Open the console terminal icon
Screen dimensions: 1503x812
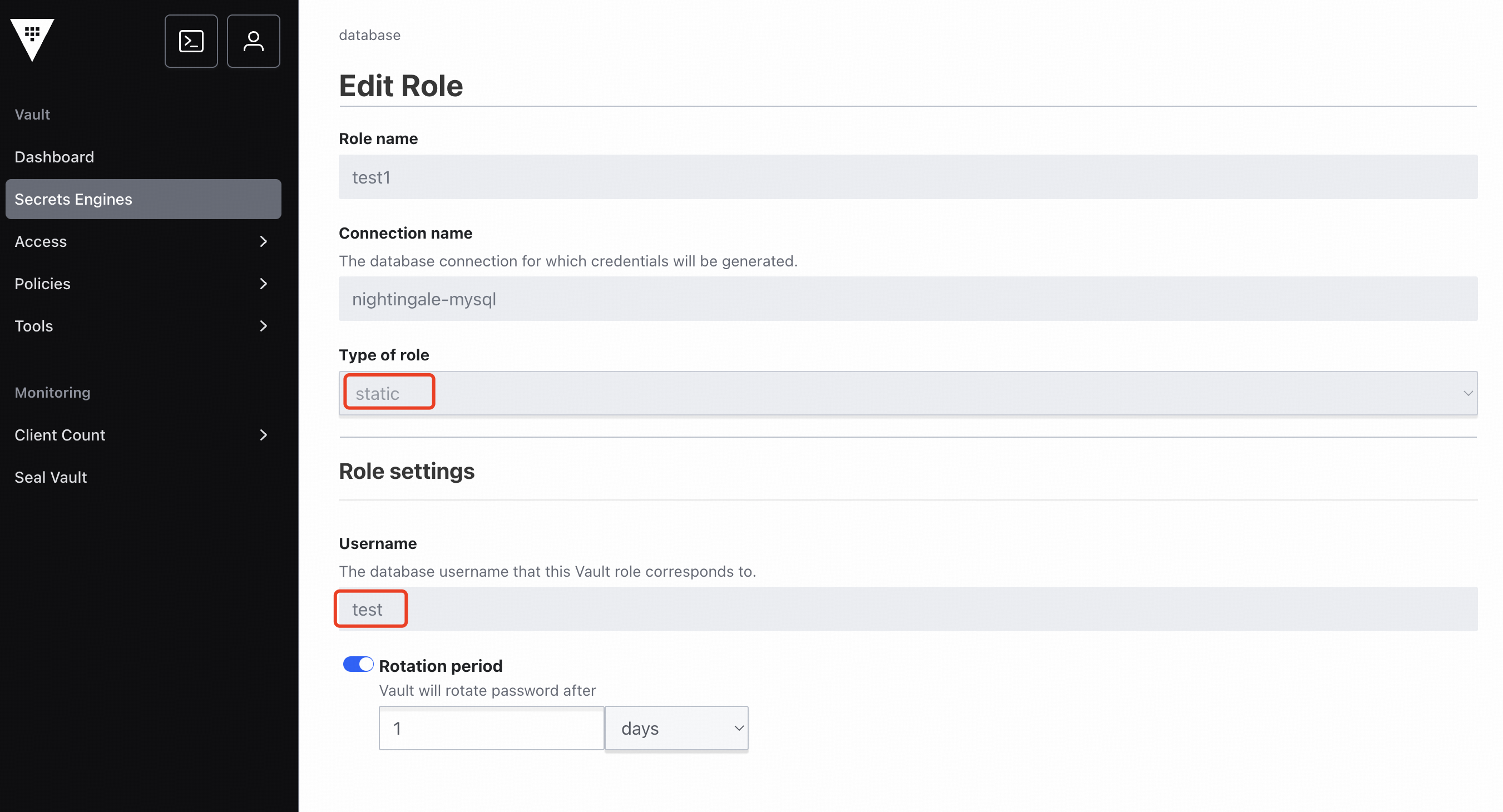click(191, 41)
